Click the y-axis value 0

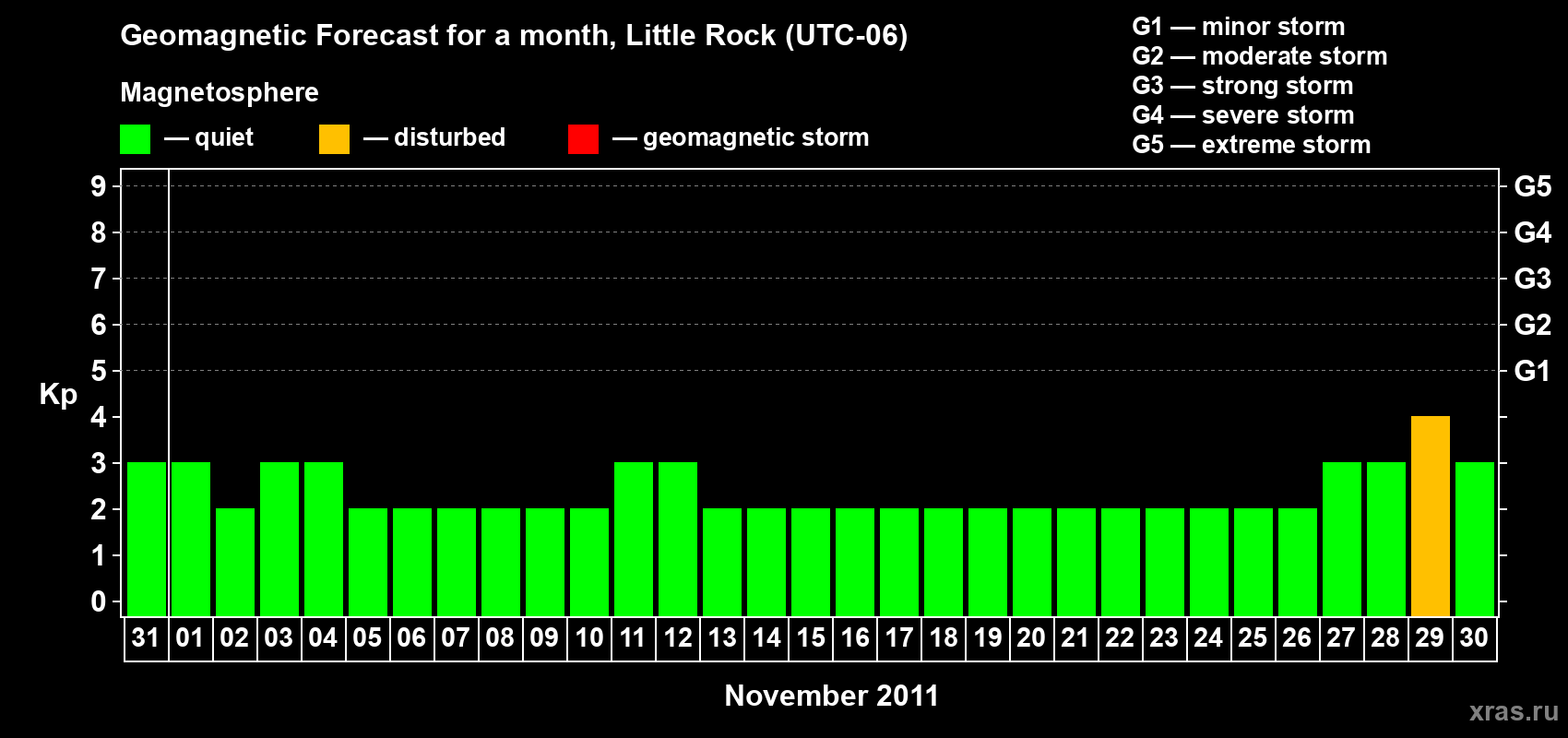(x=99, y=601)
